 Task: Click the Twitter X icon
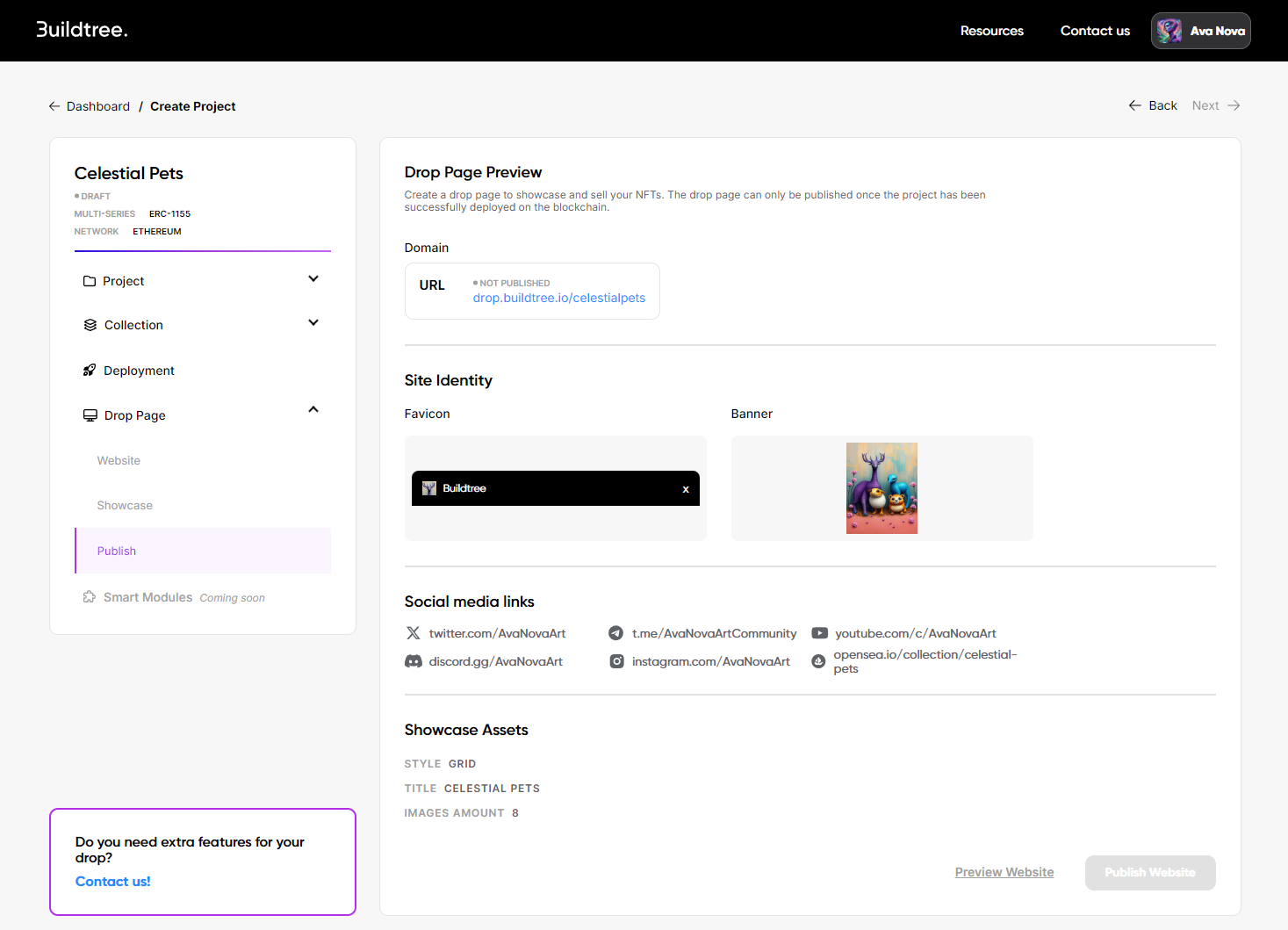coord(414,633)
